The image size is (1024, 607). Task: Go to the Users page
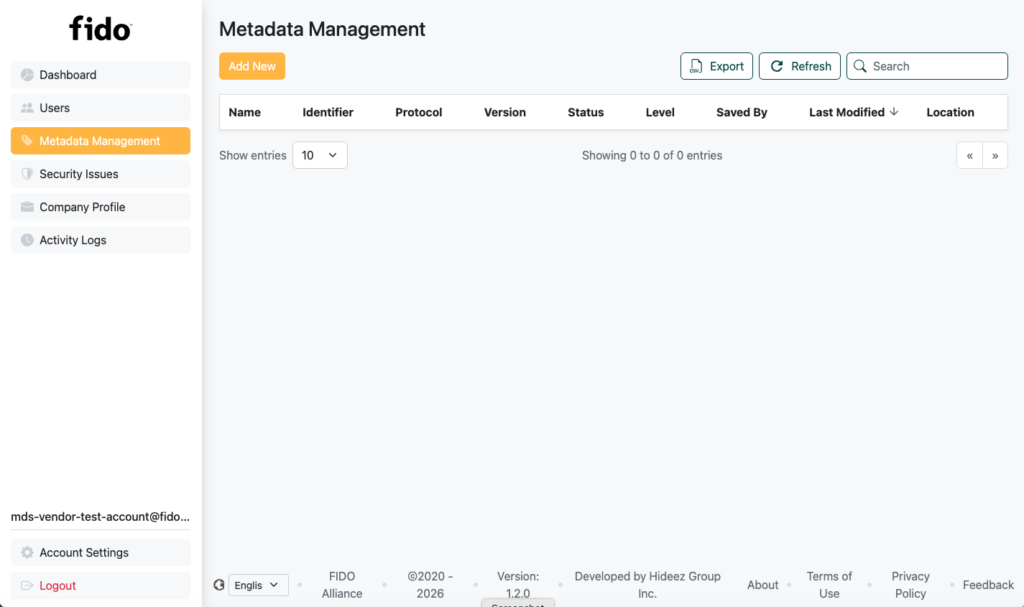point(101,108)
